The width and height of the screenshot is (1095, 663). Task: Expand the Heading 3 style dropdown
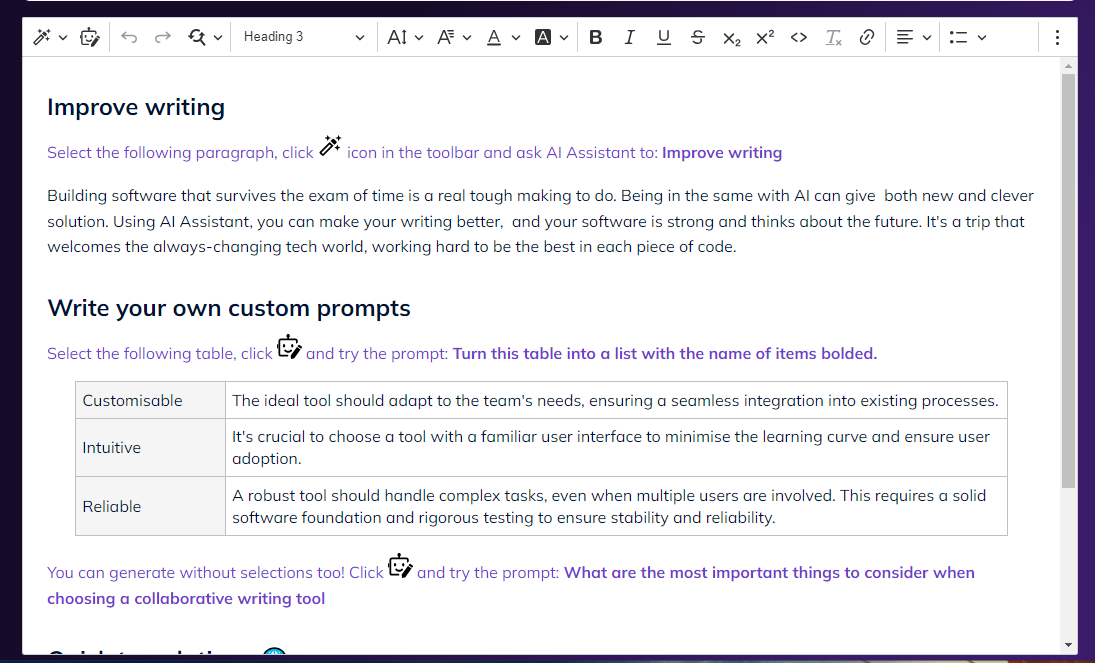304,37
